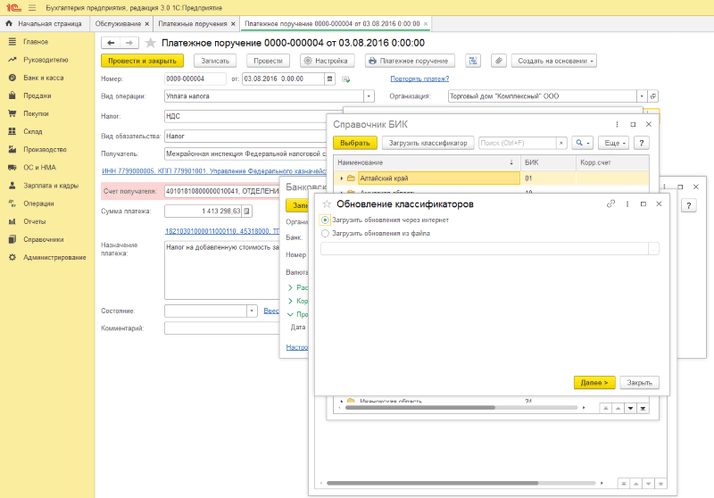Select Загрузить обновления из файла option
This screenshot has height=498, width=714.
click(x=326, y=233)
